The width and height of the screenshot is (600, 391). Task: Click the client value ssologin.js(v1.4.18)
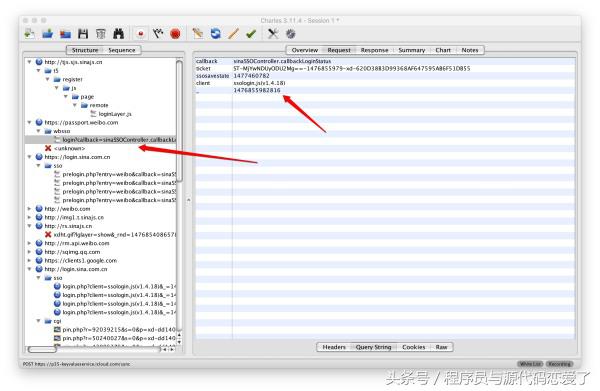pos(259,83)
